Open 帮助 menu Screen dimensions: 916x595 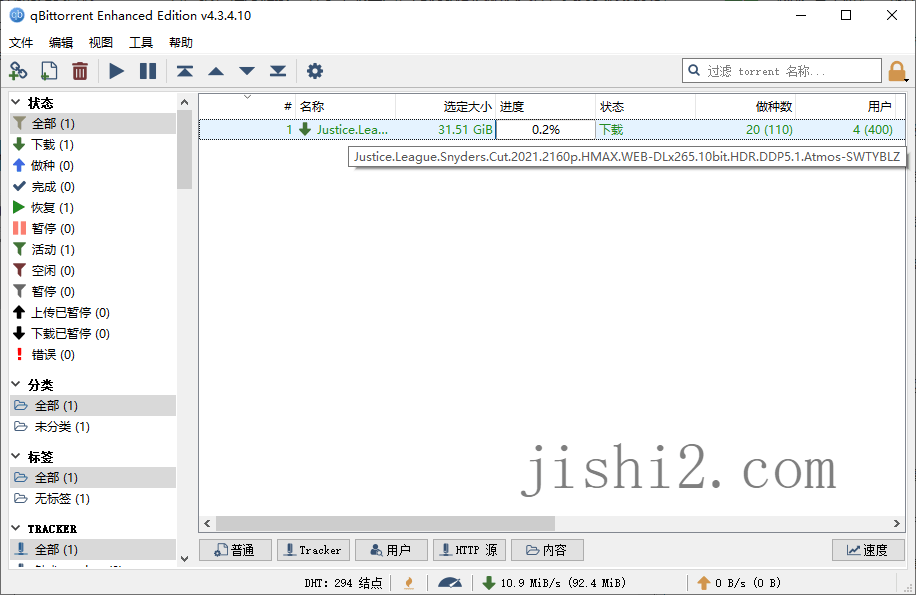pos(181,43)
